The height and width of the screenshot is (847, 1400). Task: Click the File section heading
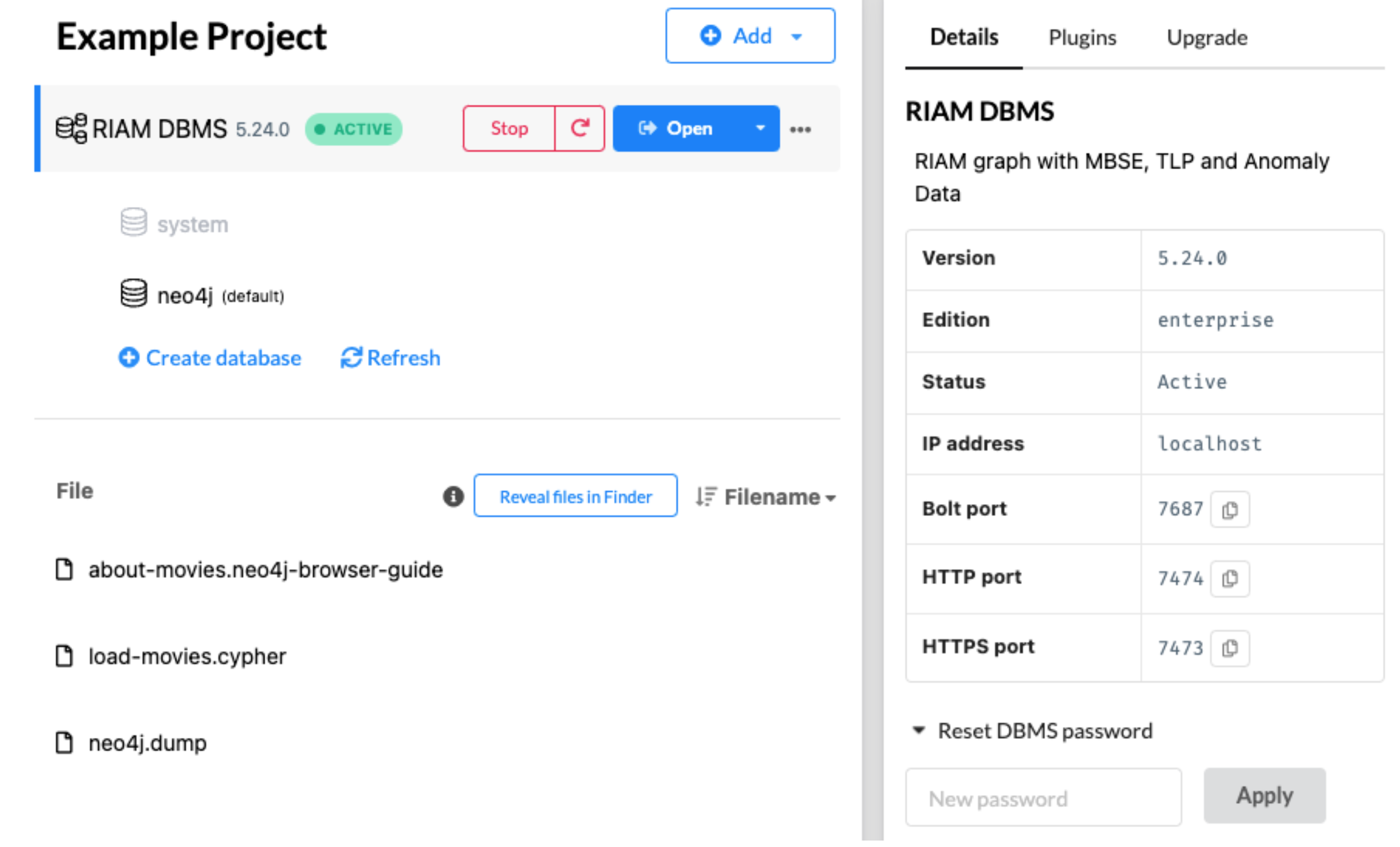click(x=75, y=490)
